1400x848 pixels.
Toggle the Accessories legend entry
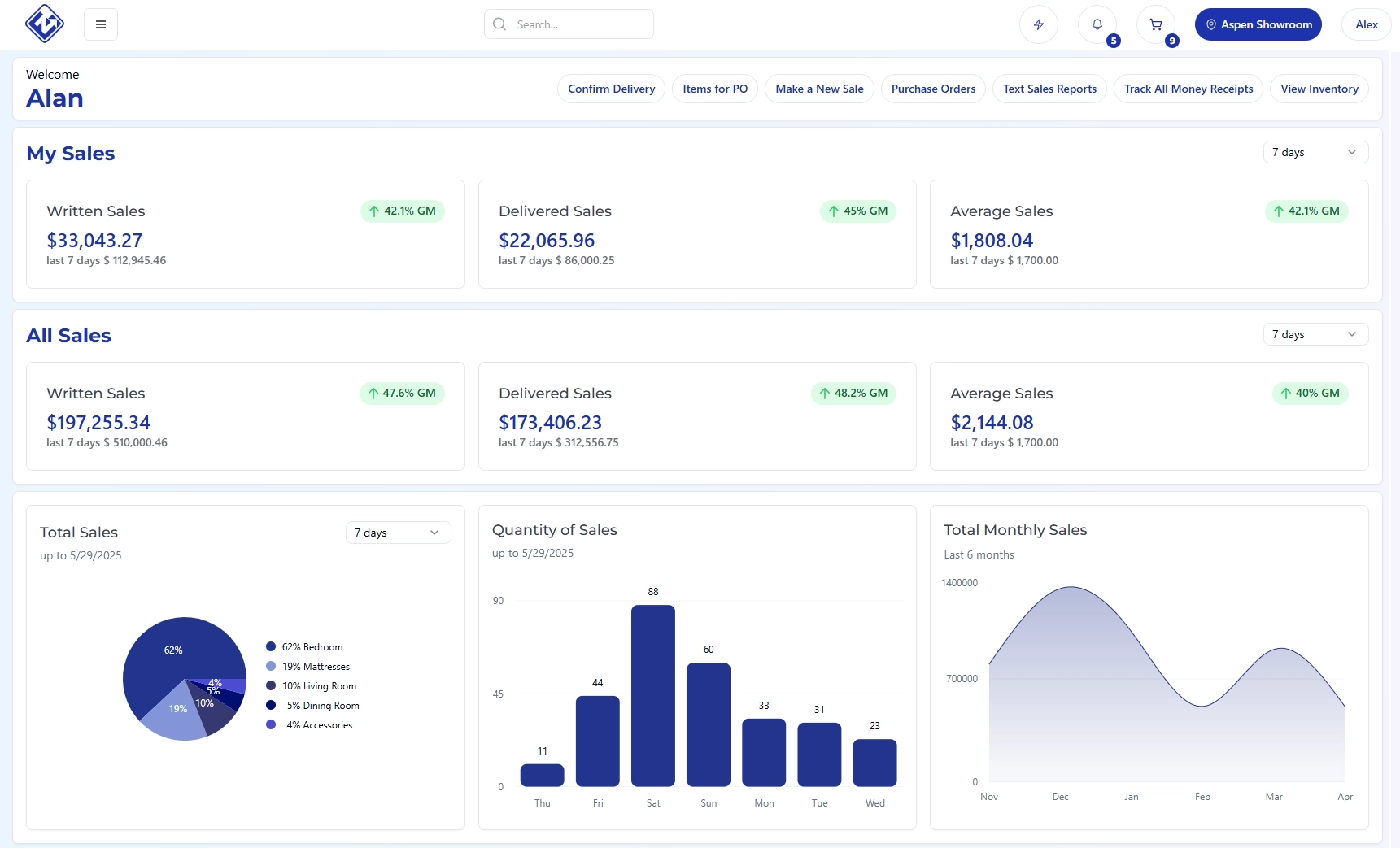coord(316,725)
